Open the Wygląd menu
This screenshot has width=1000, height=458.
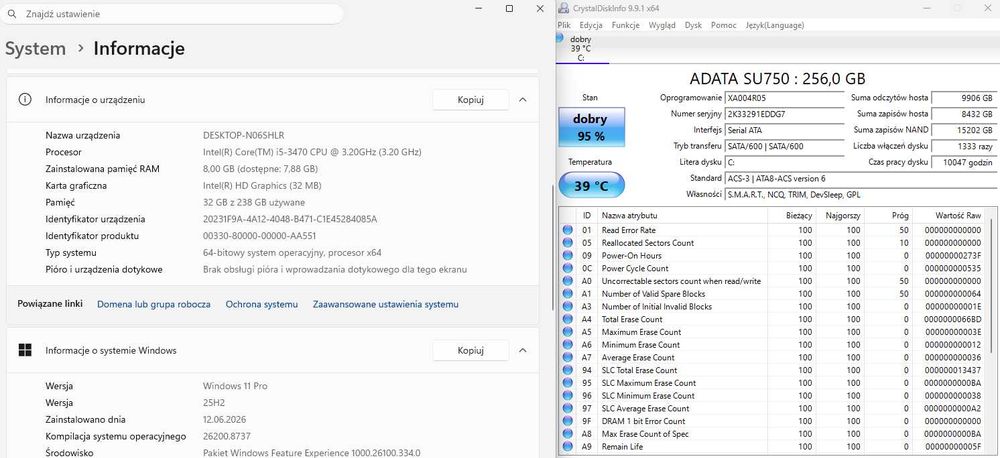662,26
